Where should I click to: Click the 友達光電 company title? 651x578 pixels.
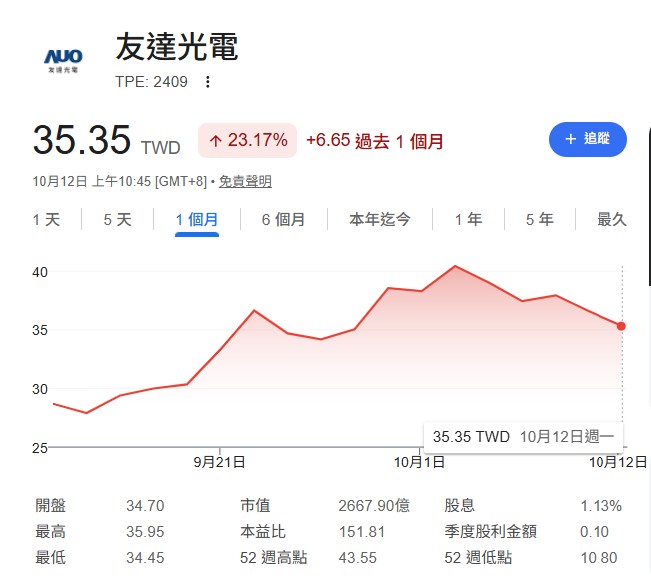pos(177,47)
